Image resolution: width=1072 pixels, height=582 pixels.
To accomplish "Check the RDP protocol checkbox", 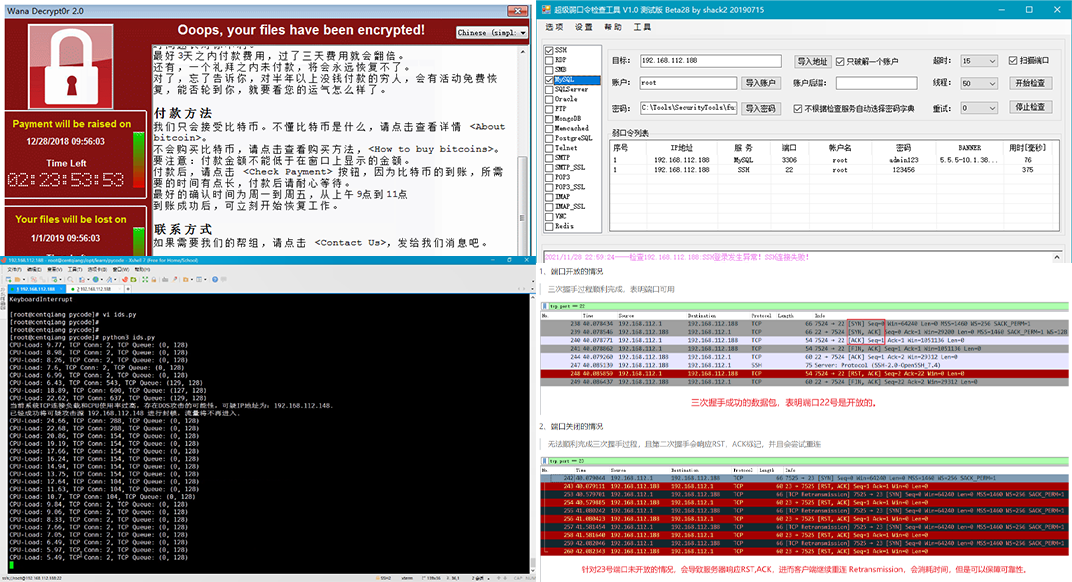I will pos(549,61).
